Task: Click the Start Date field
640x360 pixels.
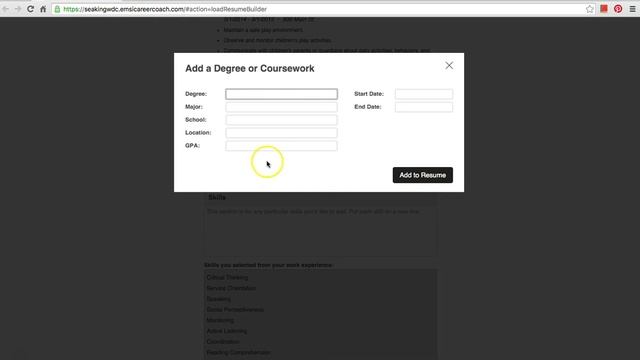Action: click(x=424, y=94)
